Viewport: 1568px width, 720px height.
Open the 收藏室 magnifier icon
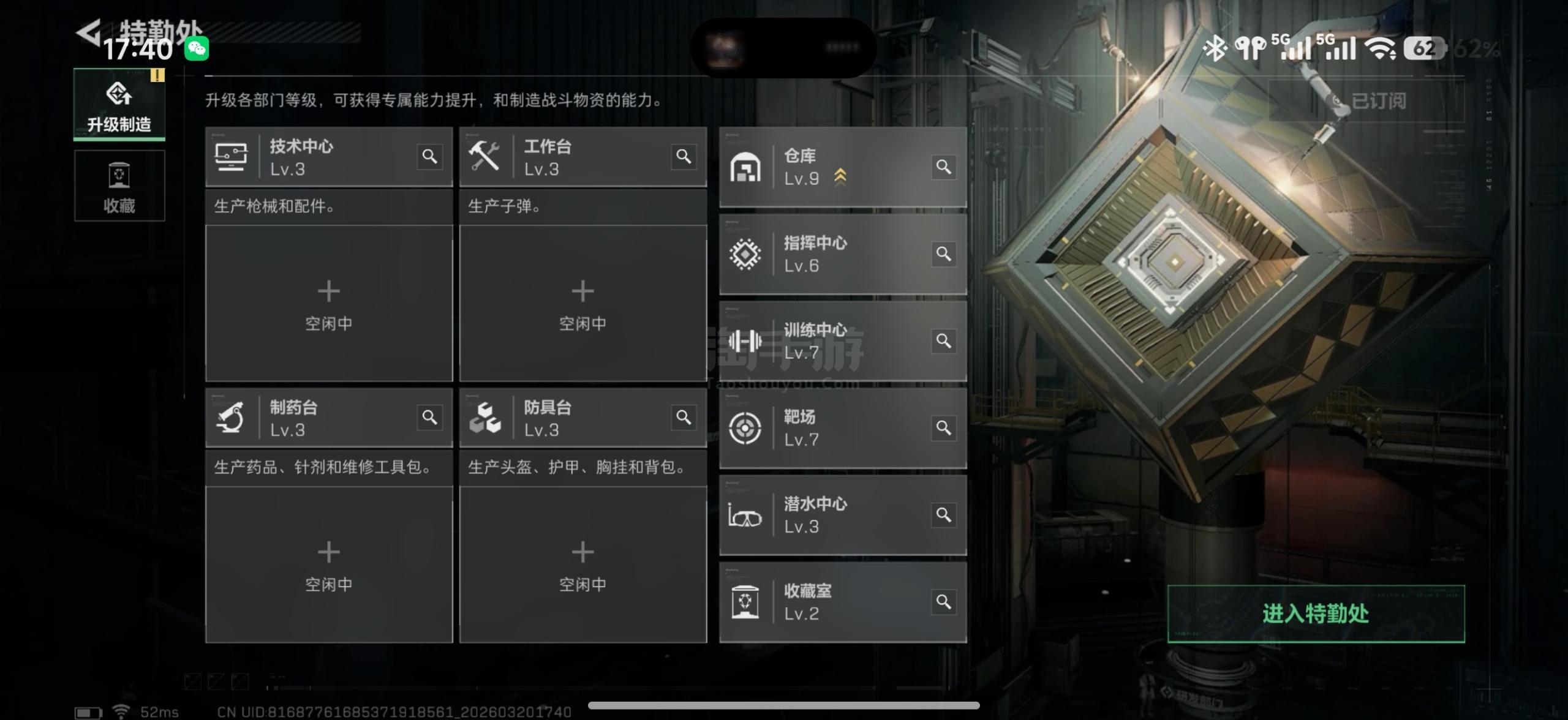944,602
